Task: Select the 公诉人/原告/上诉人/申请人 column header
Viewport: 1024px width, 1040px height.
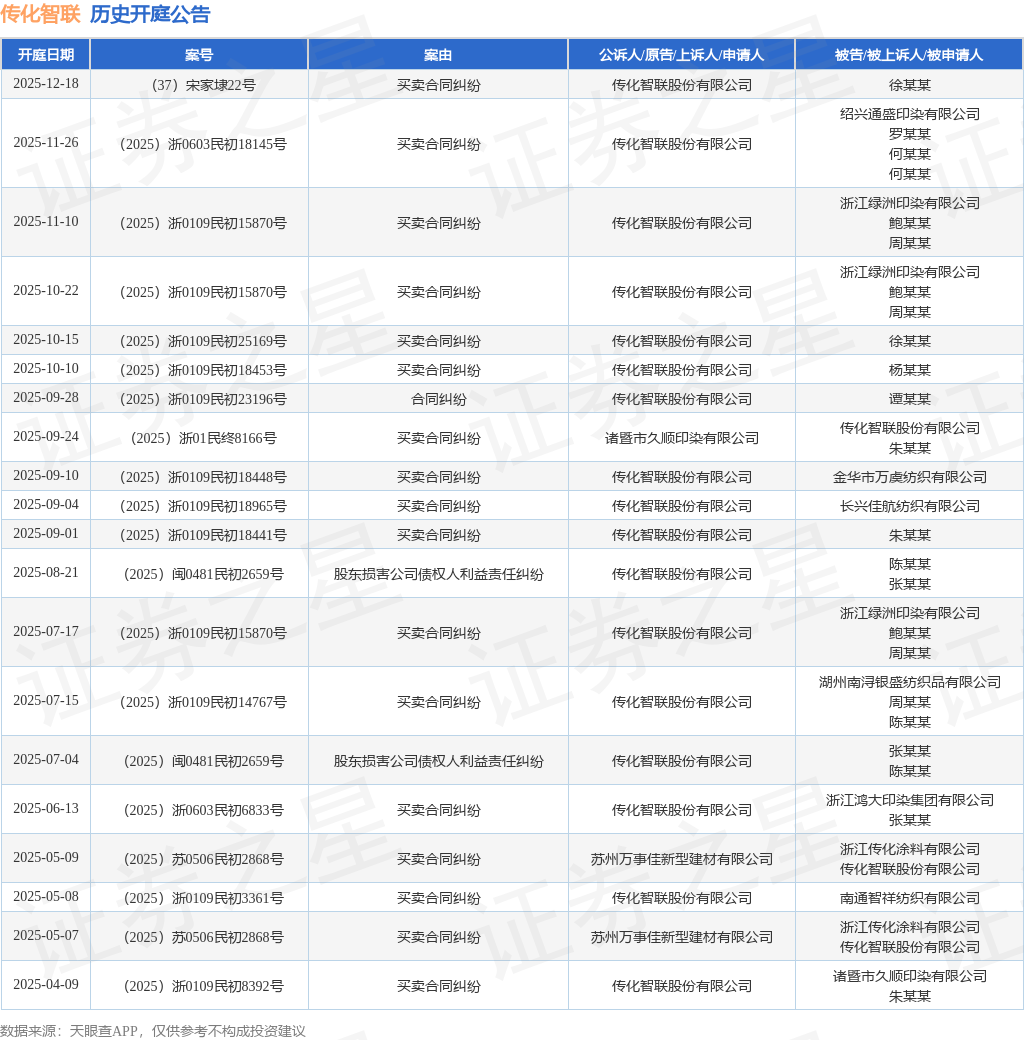Action: 681,54
